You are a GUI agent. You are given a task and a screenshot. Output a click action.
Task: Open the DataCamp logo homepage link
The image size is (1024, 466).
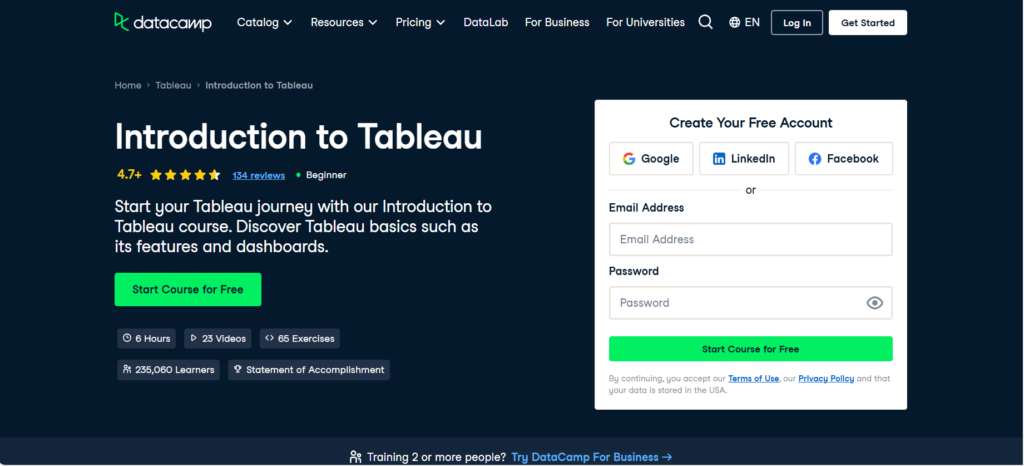pos(163,22)
